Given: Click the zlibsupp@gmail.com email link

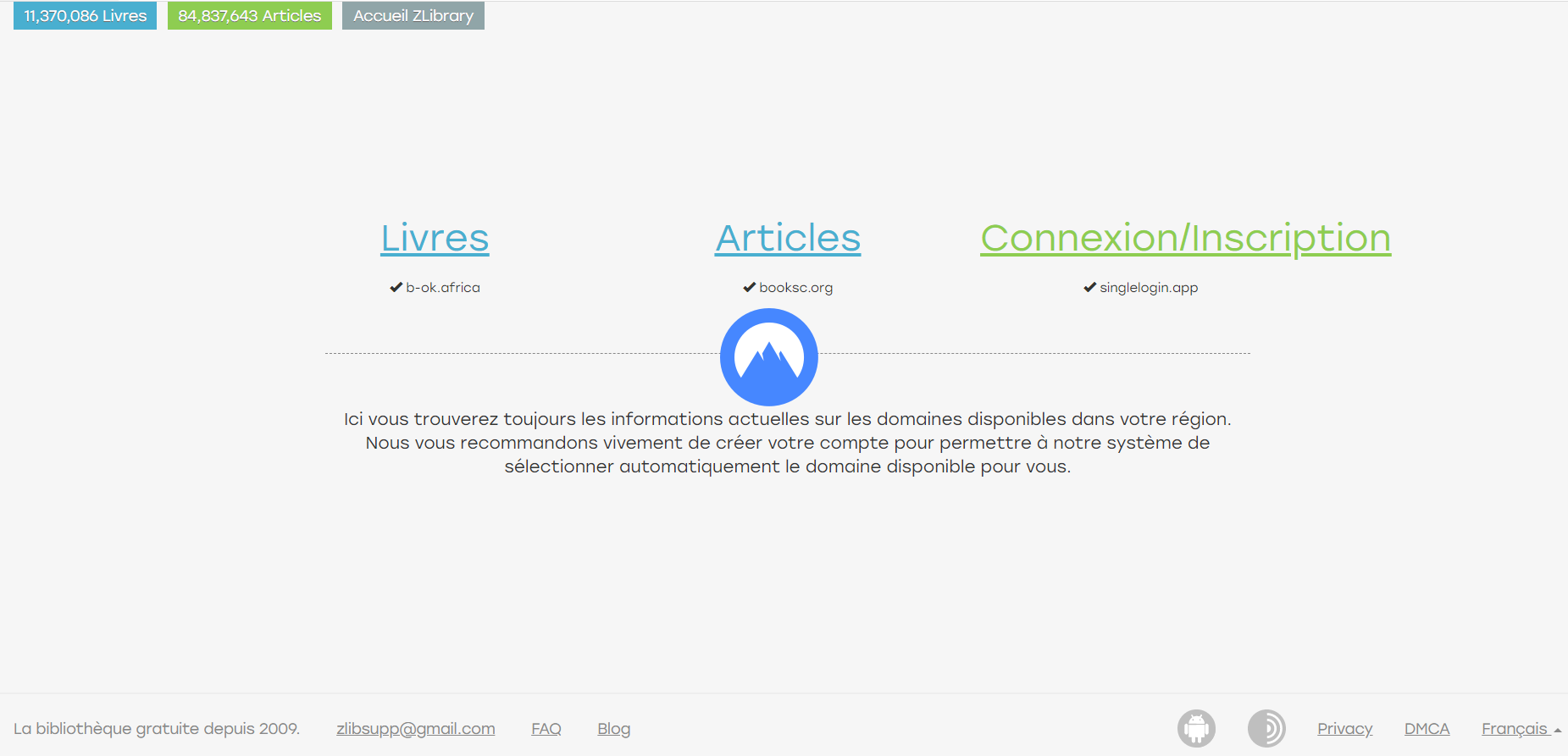Looking at the screenshot, I should (x=415, y=729).
